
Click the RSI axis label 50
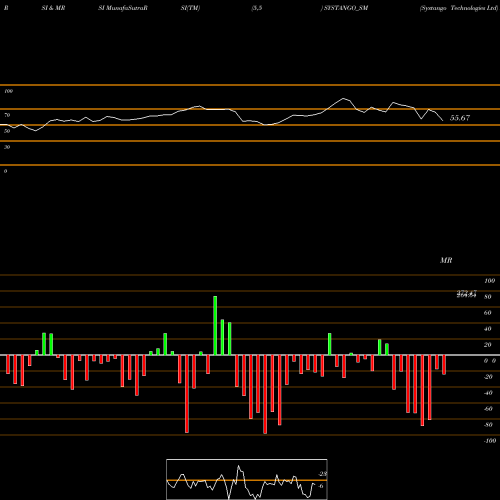pos(7,131)
